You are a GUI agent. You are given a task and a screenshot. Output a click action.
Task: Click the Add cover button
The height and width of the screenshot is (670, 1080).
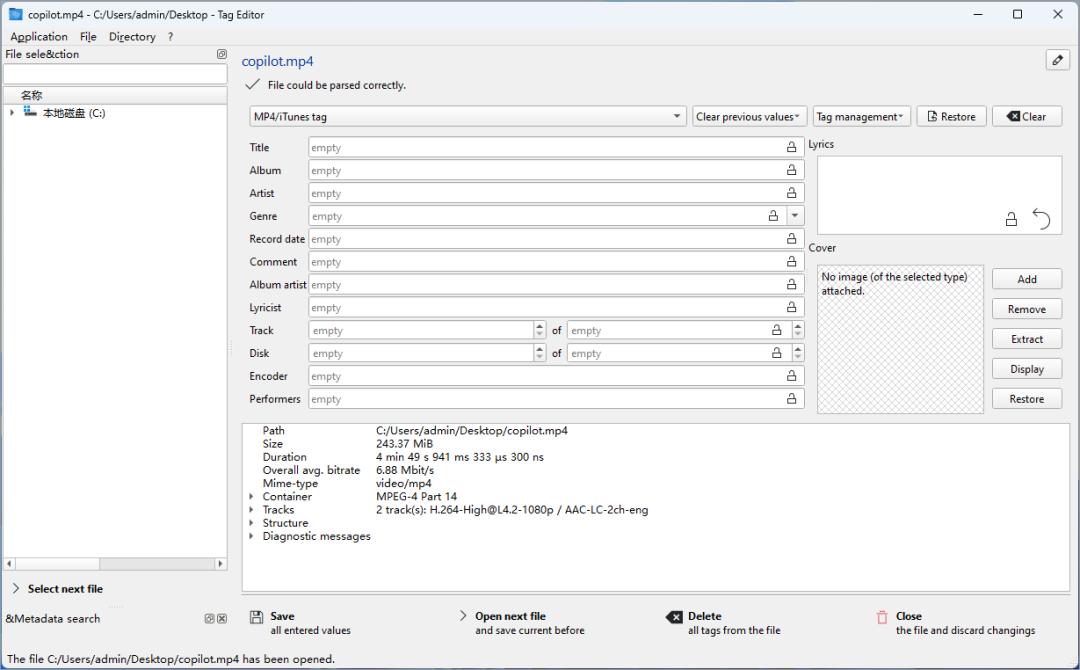[1026, 279]
